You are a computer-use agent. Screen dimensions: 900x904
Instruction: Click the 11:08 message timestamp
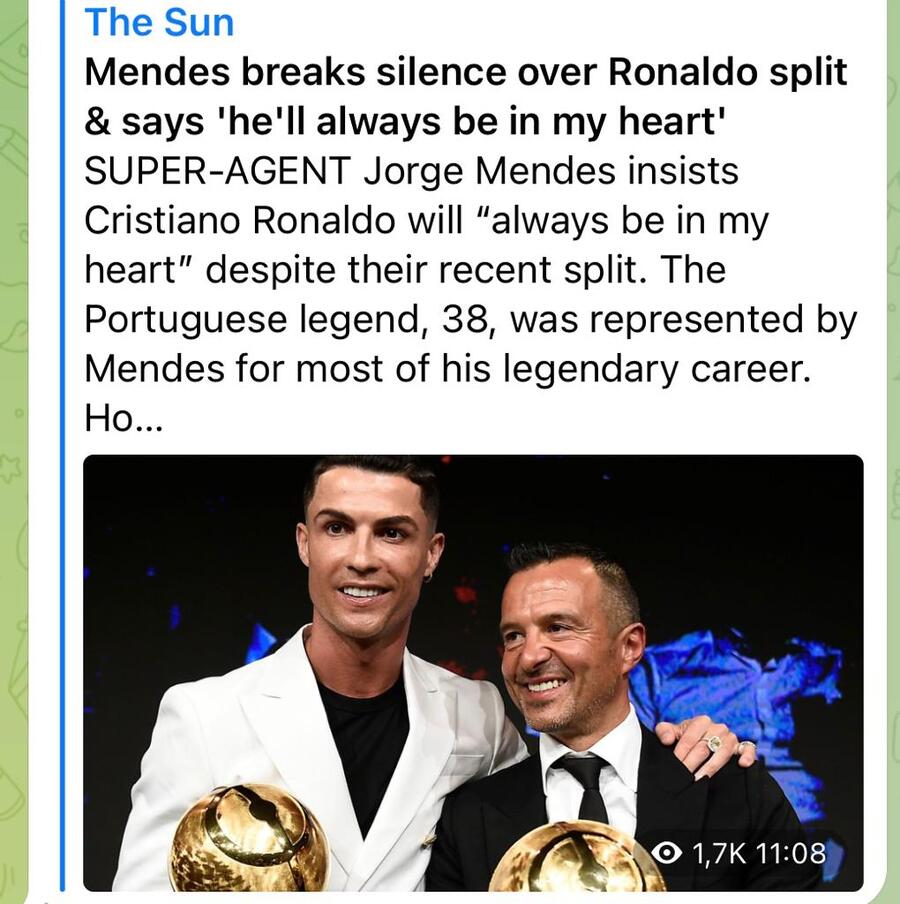tap(790, 853)
